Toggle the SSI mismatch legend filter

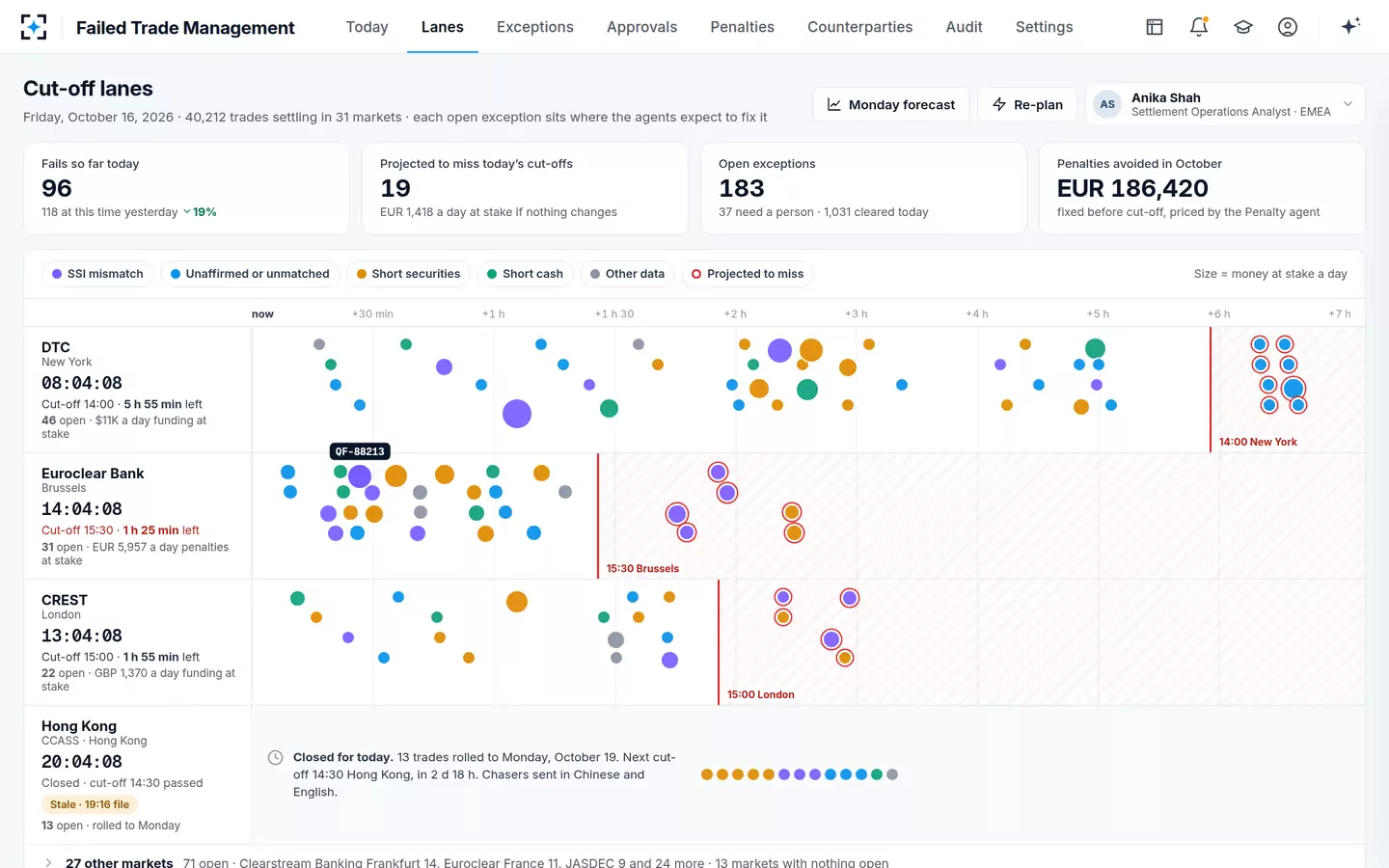(97, 274)
